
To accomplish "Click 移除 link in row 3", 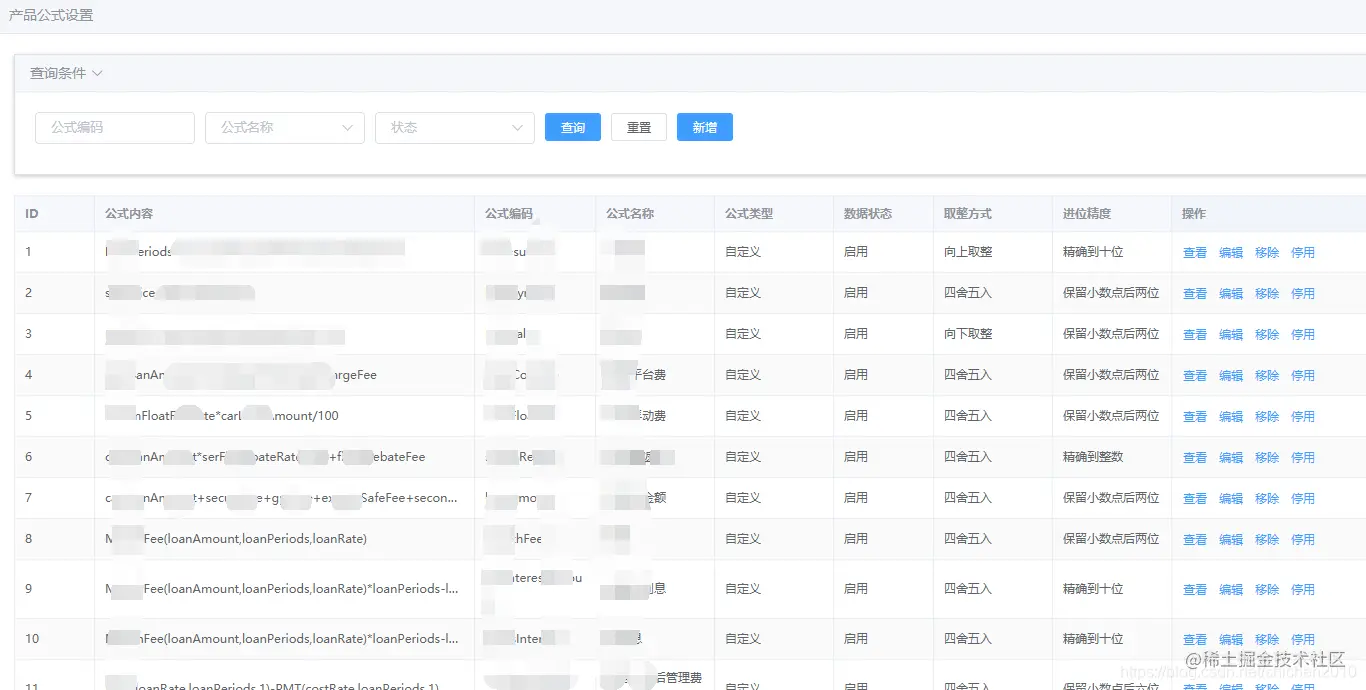I will coord(1267,335).
